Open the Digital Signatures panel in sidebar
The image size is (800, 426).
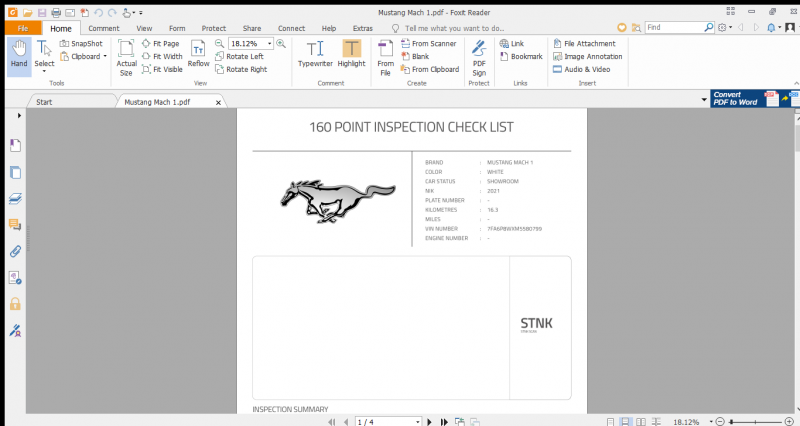tap(15, 331)
